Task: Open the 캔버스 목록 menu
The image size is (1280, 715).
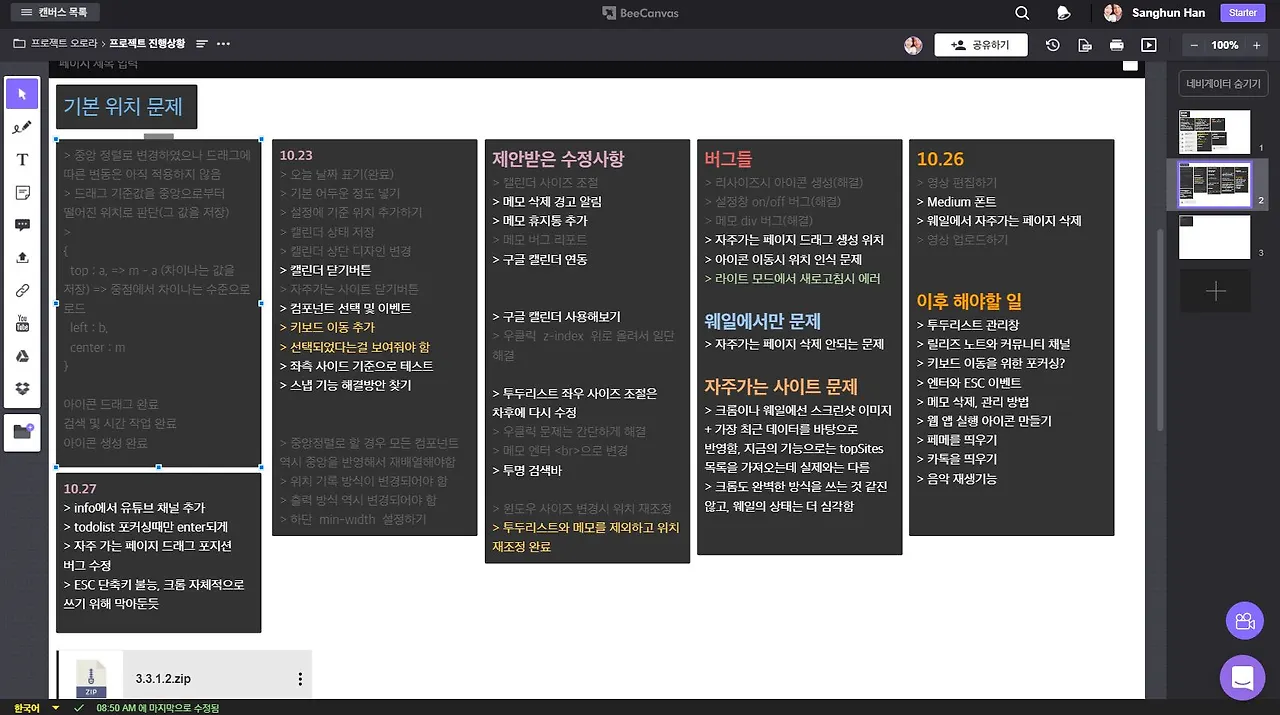Action: 54,13
